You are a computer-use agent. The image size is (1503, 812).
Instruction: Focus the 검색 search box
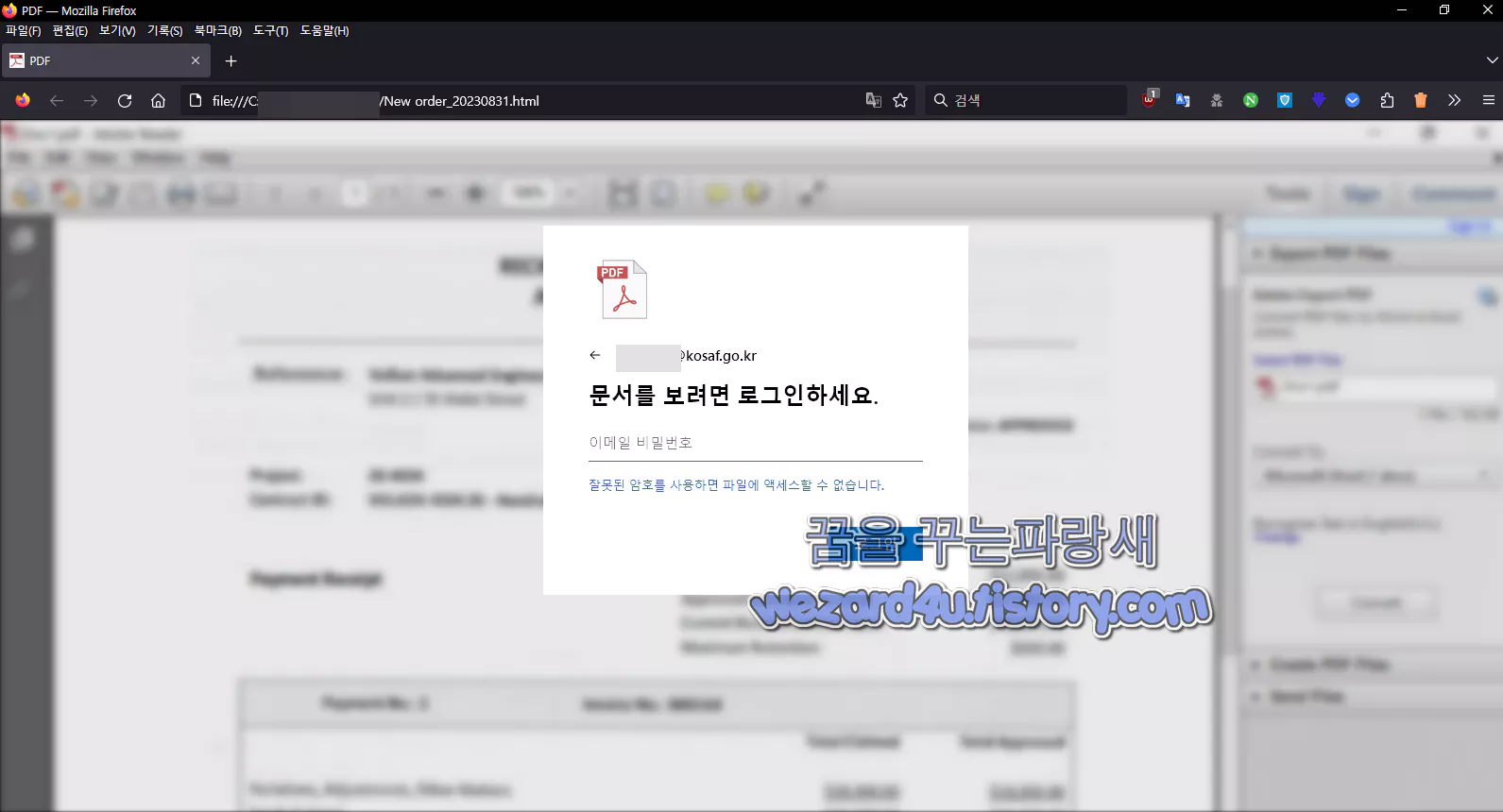[x=1026, y=100]
